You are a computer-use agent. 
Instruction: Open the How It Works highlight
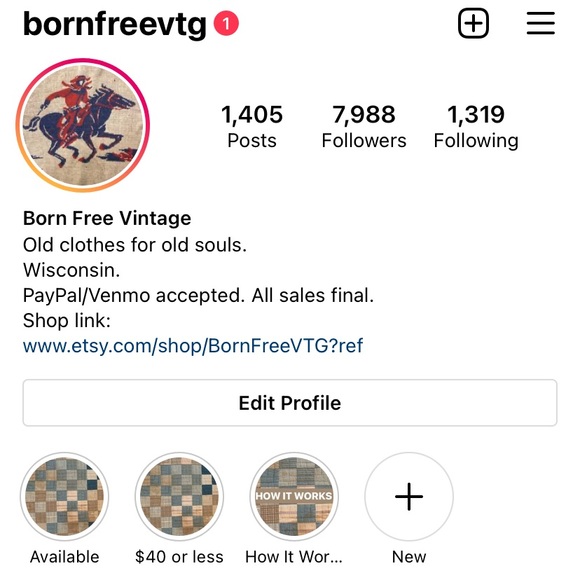click(294, 496)
